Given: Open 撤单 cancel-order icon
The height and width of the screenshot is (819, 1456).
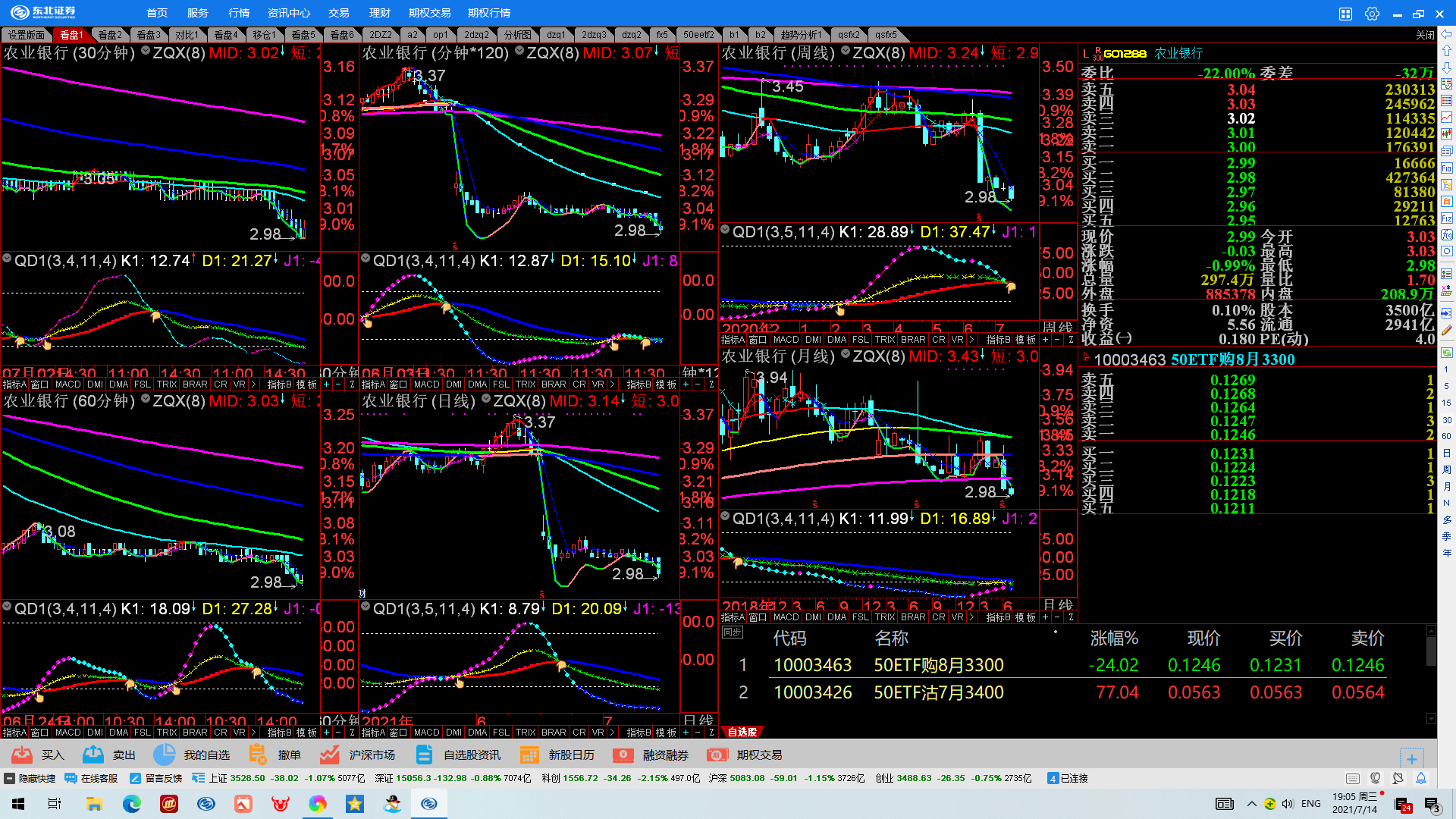Looking at the screenshot, I should pos(258,755).
